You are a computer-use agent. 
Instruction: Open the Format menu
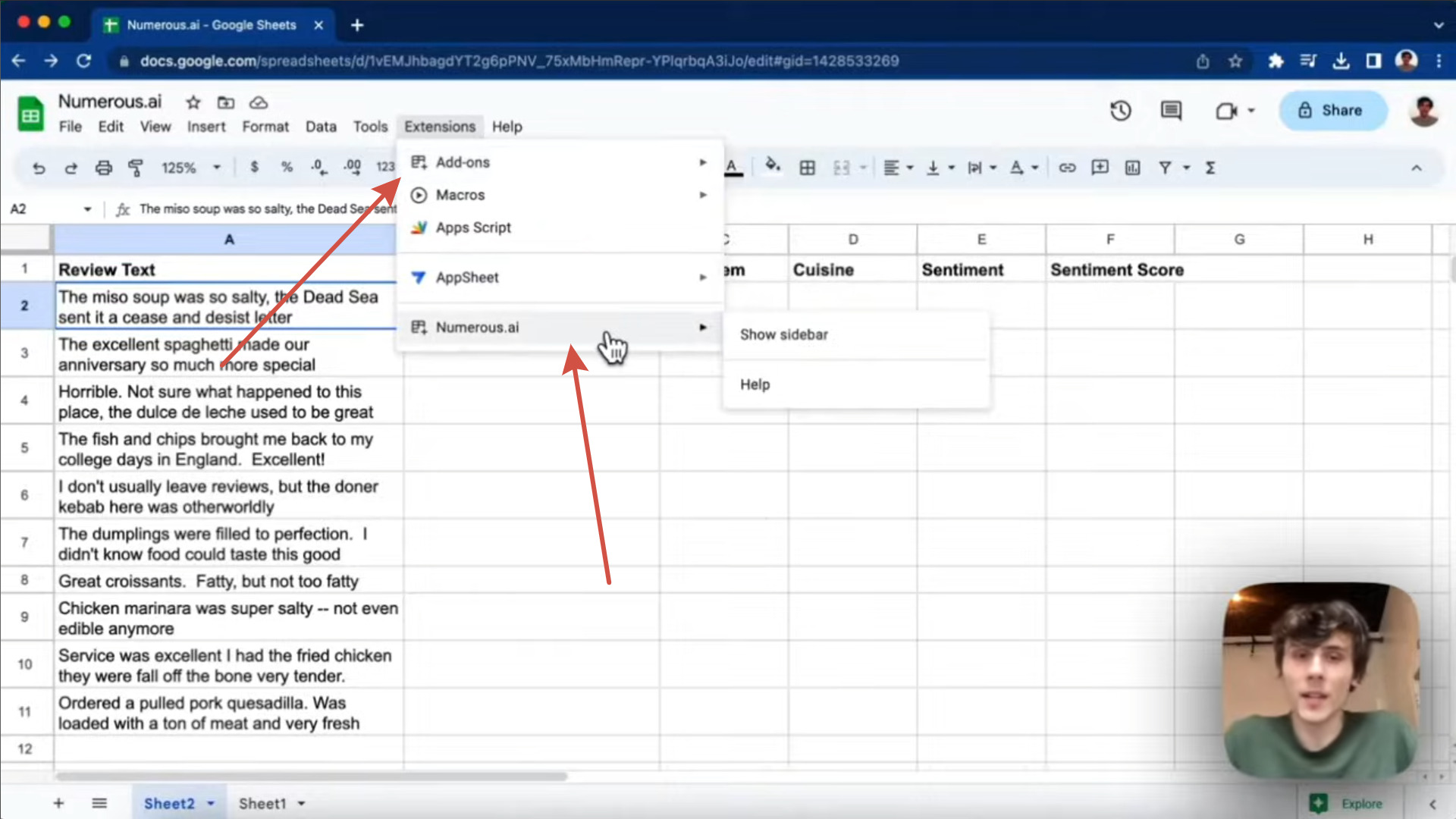point(265,127)
